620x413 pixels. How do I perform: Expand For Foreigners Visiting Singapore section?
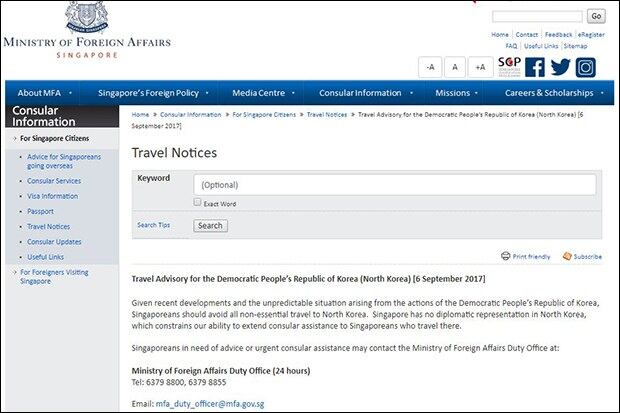point(54,277)
